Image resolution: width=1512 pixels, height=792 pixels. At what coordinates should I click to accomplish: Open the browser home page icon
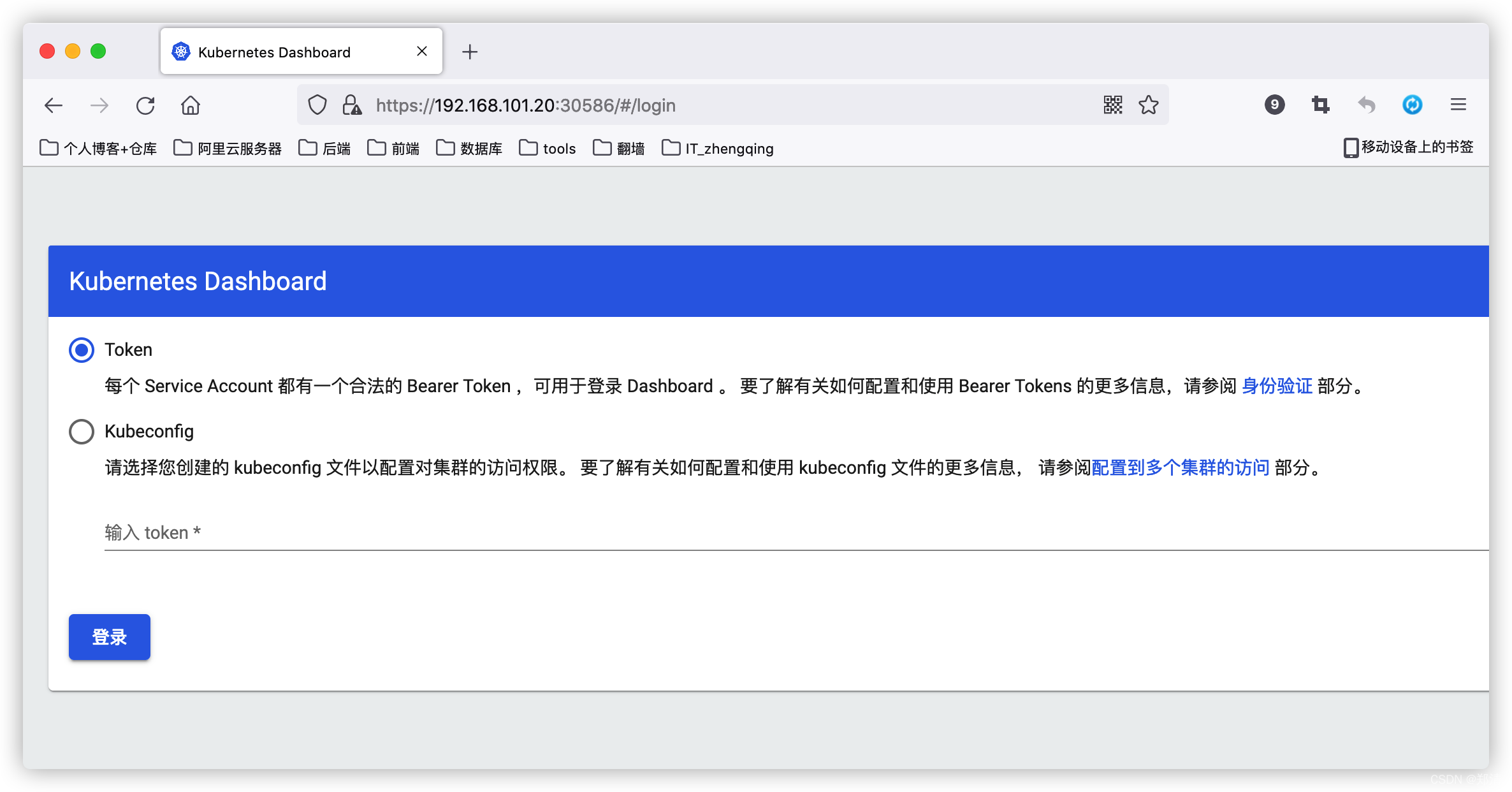tap(191, 105)
